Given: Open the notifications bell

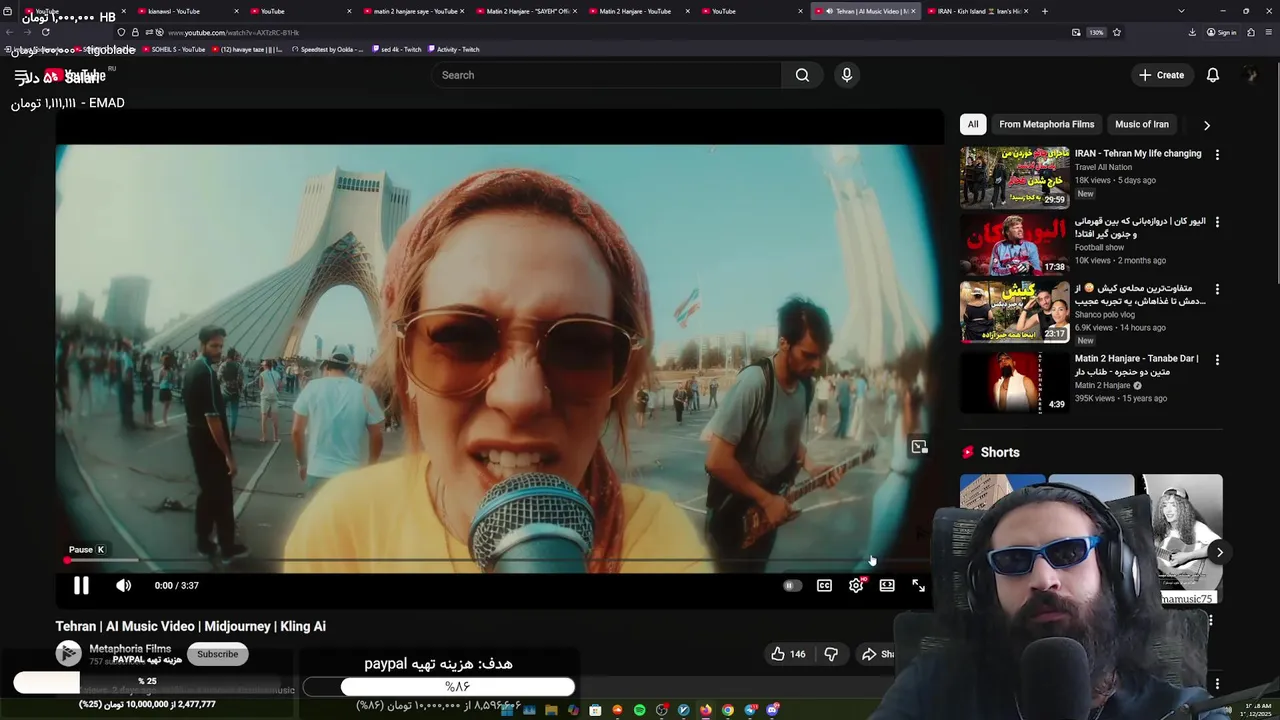Looking at the screenshot, I should 1213,75.
